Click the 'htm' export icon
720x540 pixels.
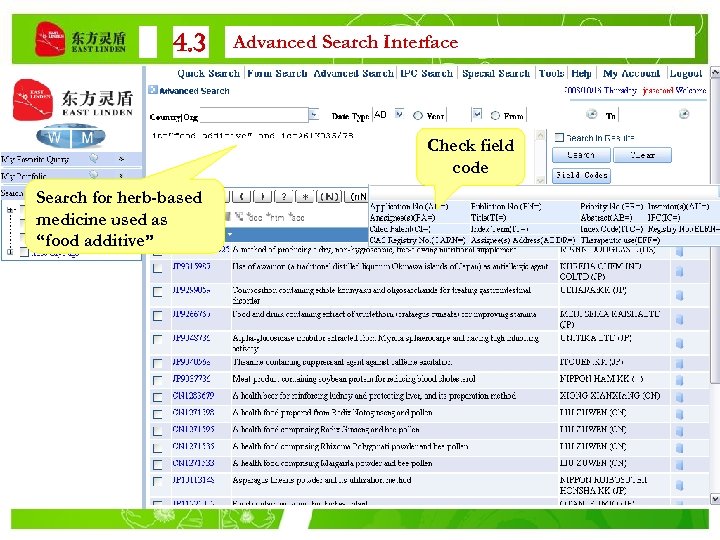277,217
